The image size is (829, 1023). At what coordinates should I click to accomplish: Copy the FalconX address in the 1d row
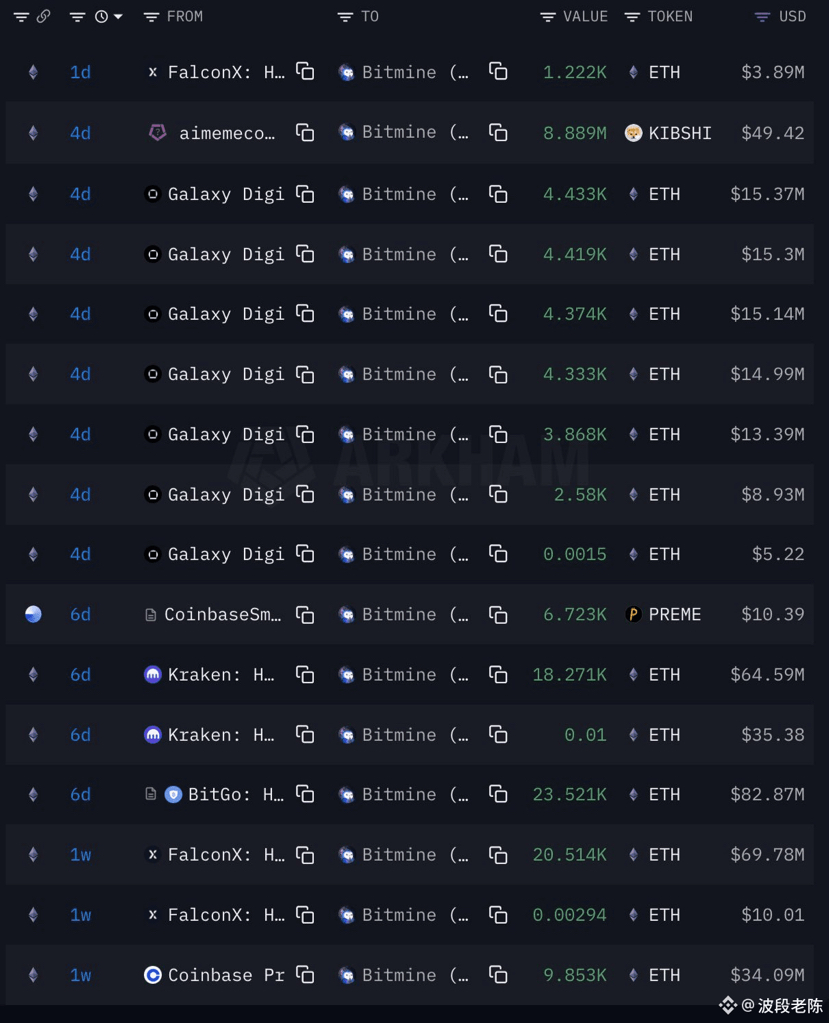pos(305,72)
